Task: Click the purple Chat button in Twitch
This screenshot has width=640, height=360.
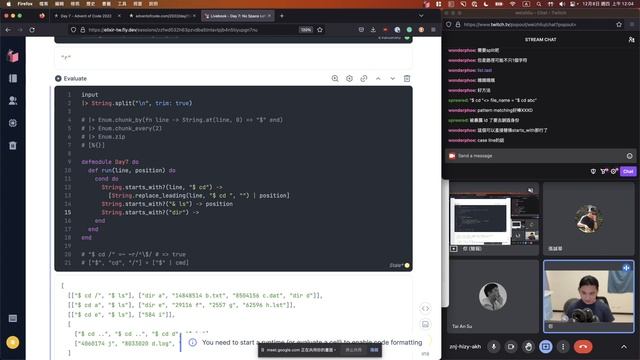Action: pos(628,171)
